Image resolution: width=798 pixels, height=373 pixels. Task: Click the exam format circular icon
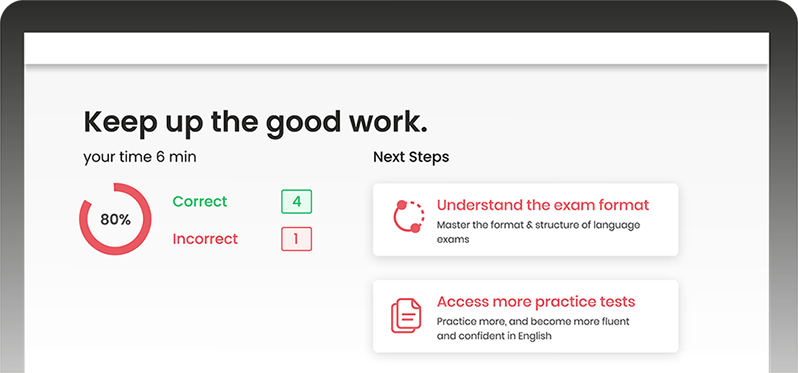408,217
